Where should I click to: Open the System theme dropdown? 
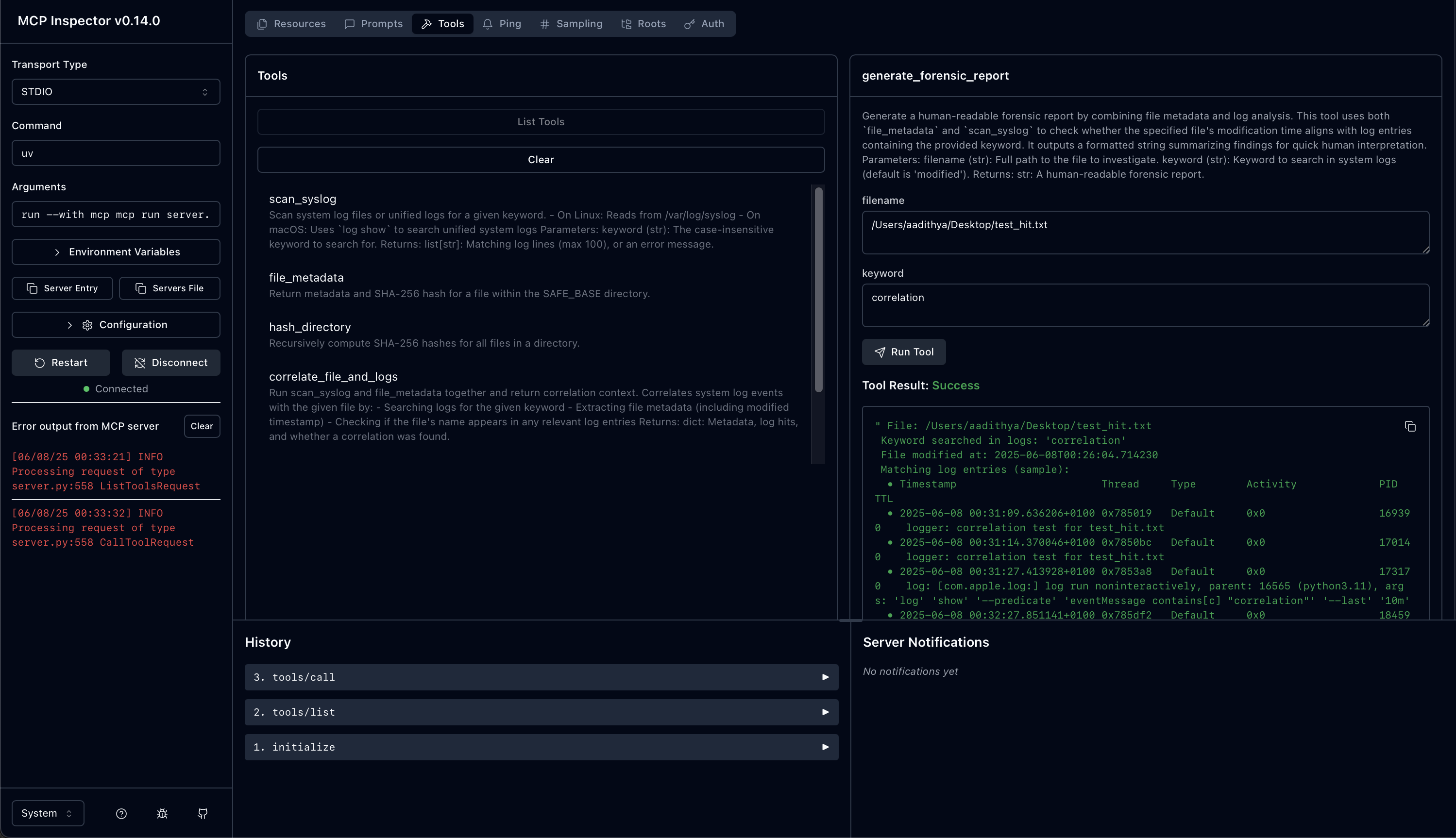pyautogui.click(x=48, y=813)
